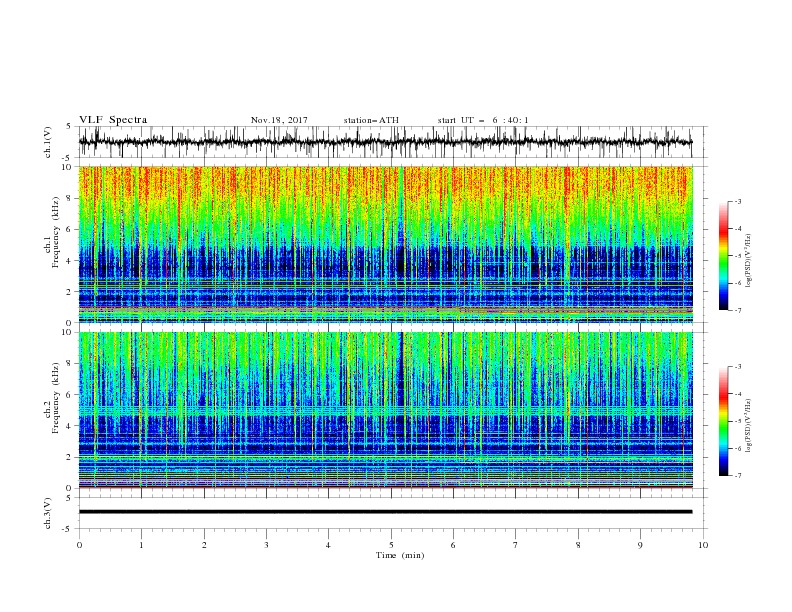Click time axis tick label "6"
The width and height of the screenshot is (792, 612).
pos(454,545)
